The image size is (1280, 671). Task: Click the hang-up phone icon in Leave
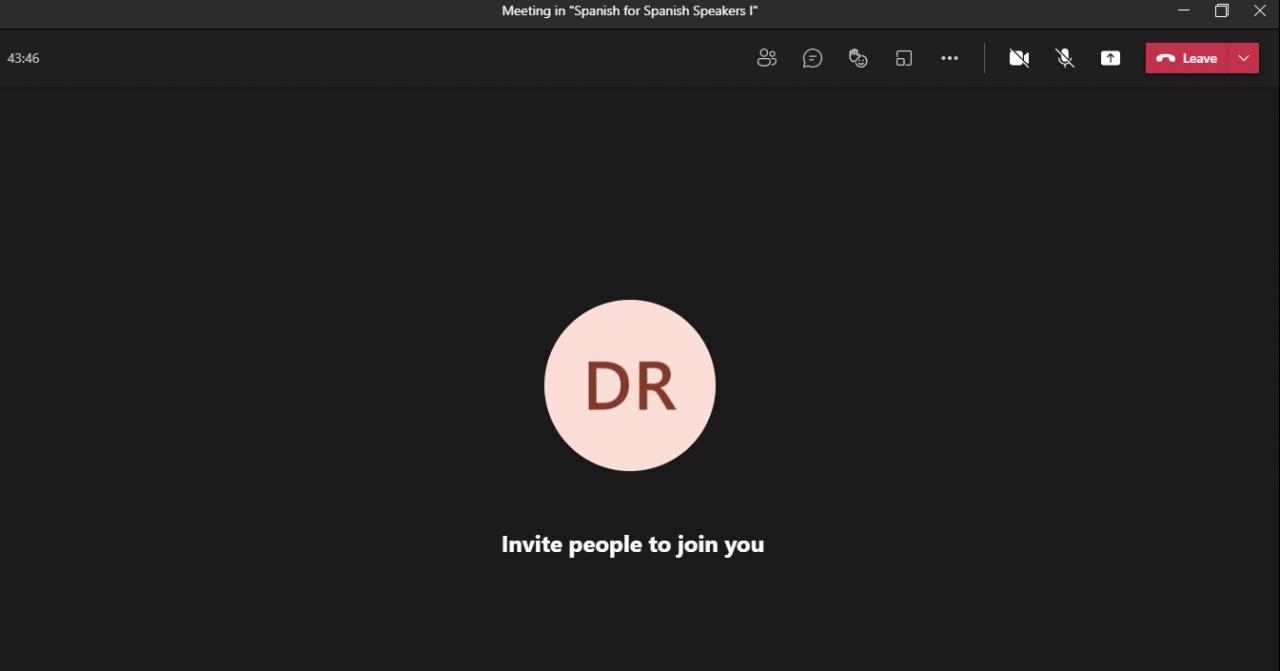tap(1165, 58)
